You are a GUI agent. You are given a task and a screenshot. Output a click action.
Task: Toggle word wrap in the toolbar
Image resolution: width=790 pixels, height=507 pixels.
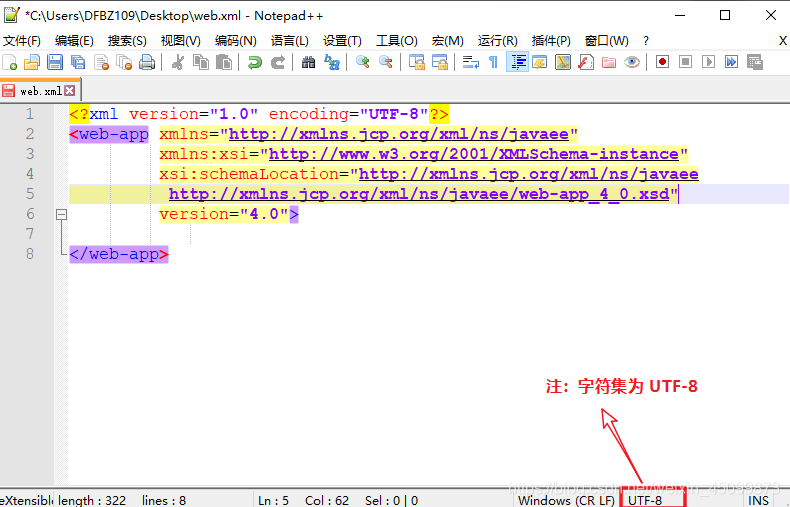[x=471, y=62]
